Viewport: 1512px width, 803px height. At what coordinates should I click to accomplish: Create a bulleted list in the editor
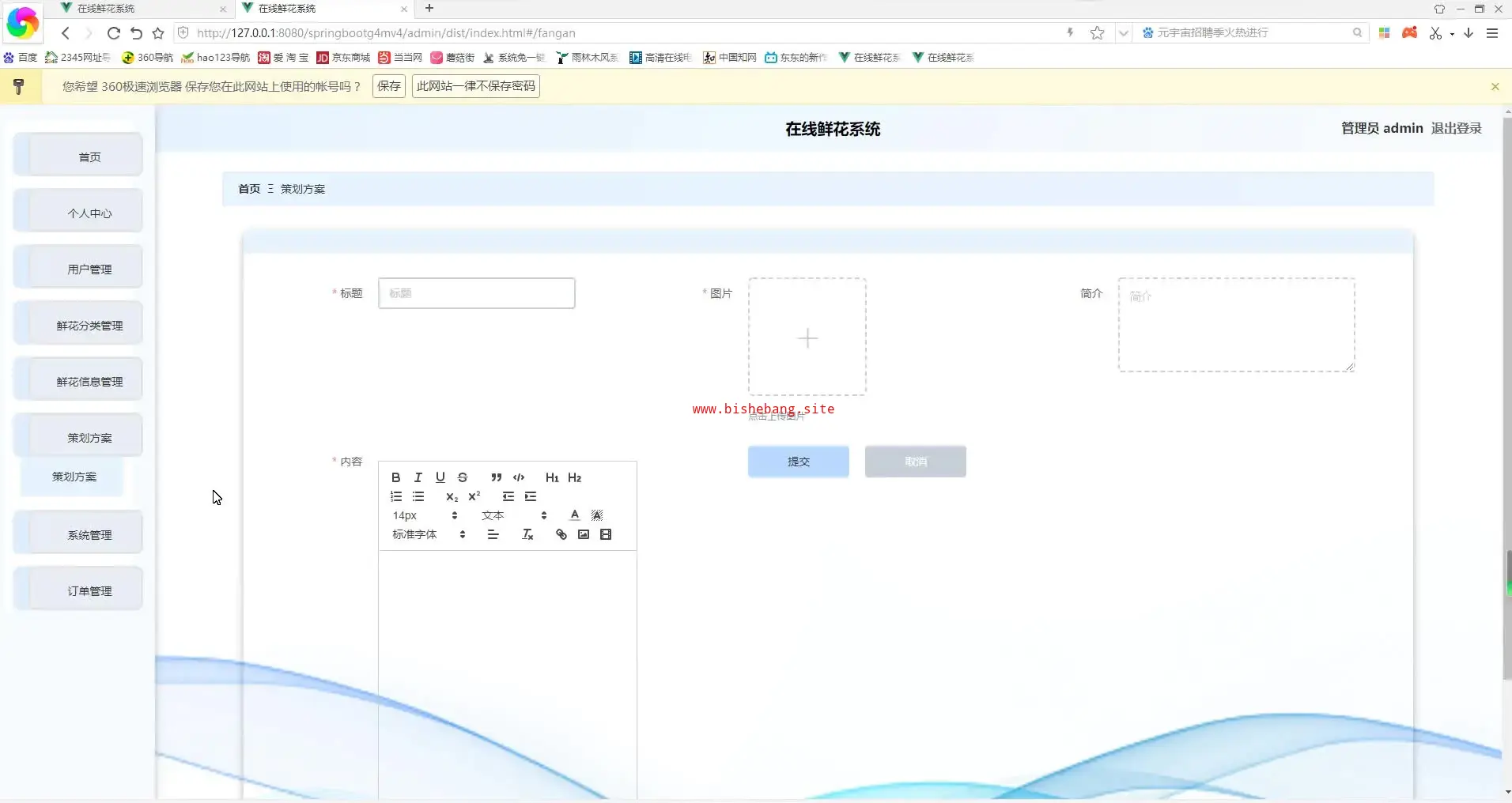(418, 496)
